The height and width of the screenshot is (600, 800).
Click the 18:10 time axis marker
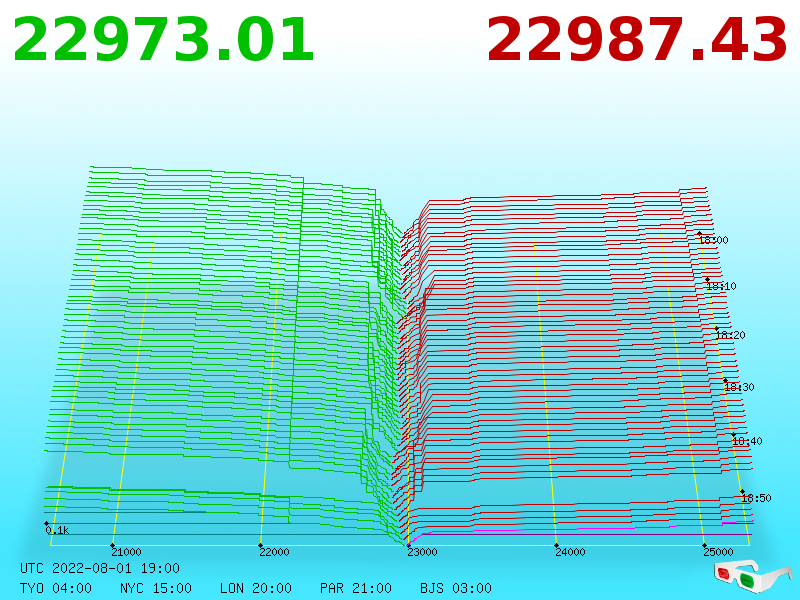point(721,286)
